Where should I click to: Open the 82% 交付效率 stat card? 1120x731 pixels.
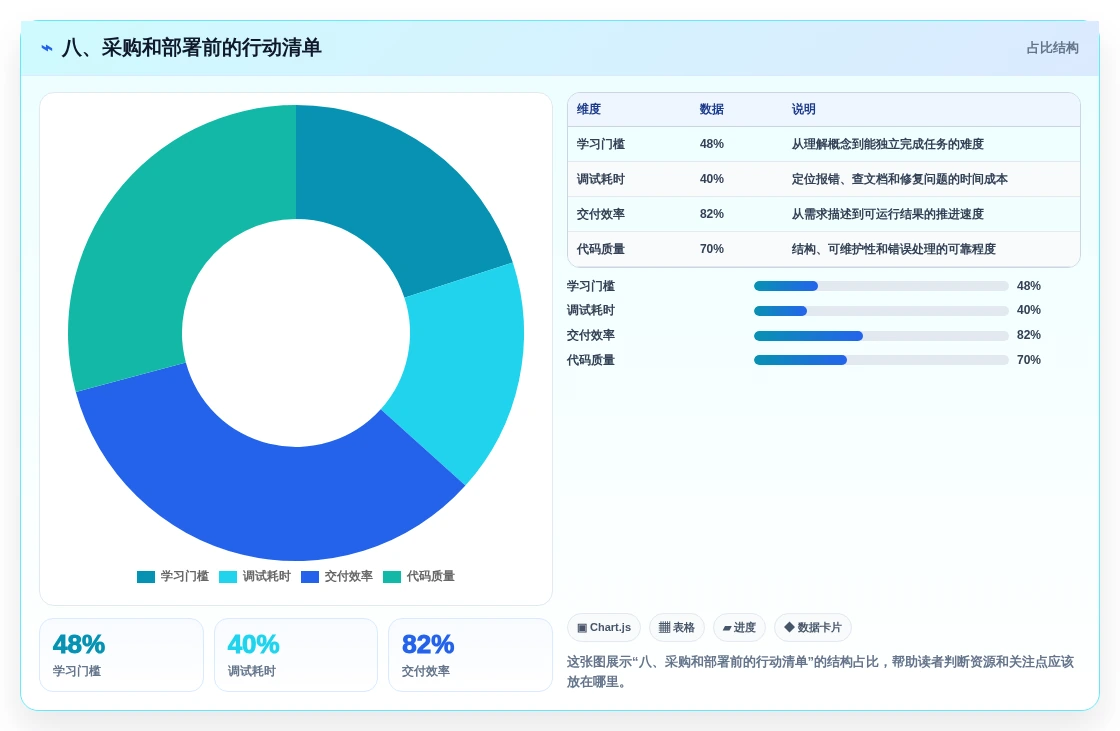(470, 655)
